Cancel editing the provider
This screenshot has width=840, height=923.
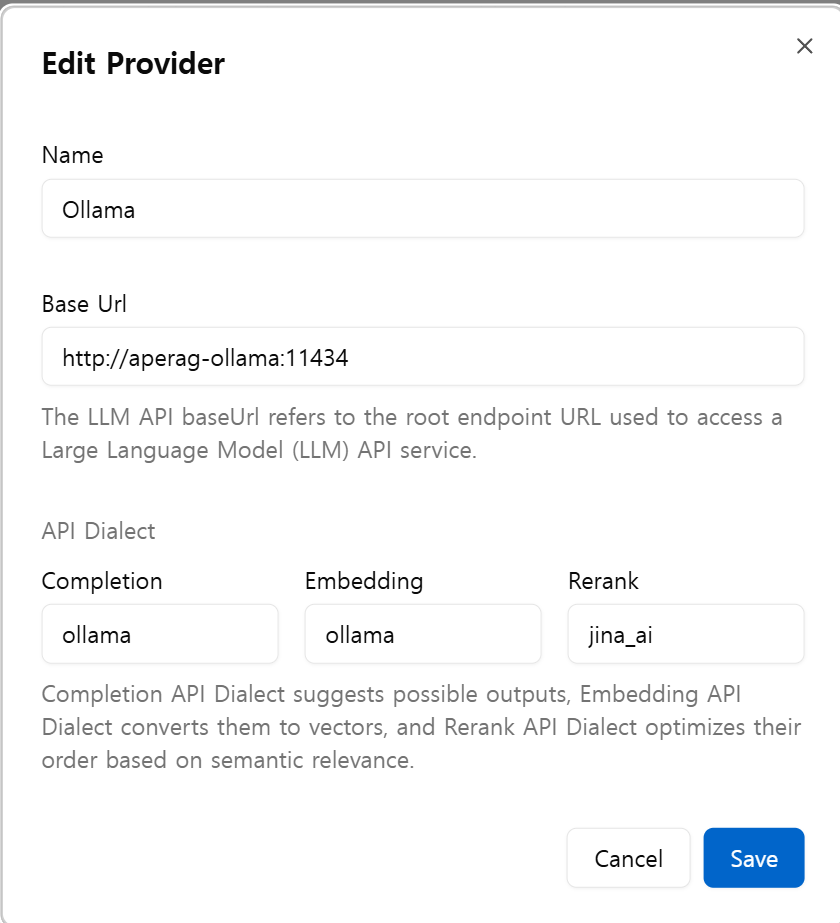628,858
